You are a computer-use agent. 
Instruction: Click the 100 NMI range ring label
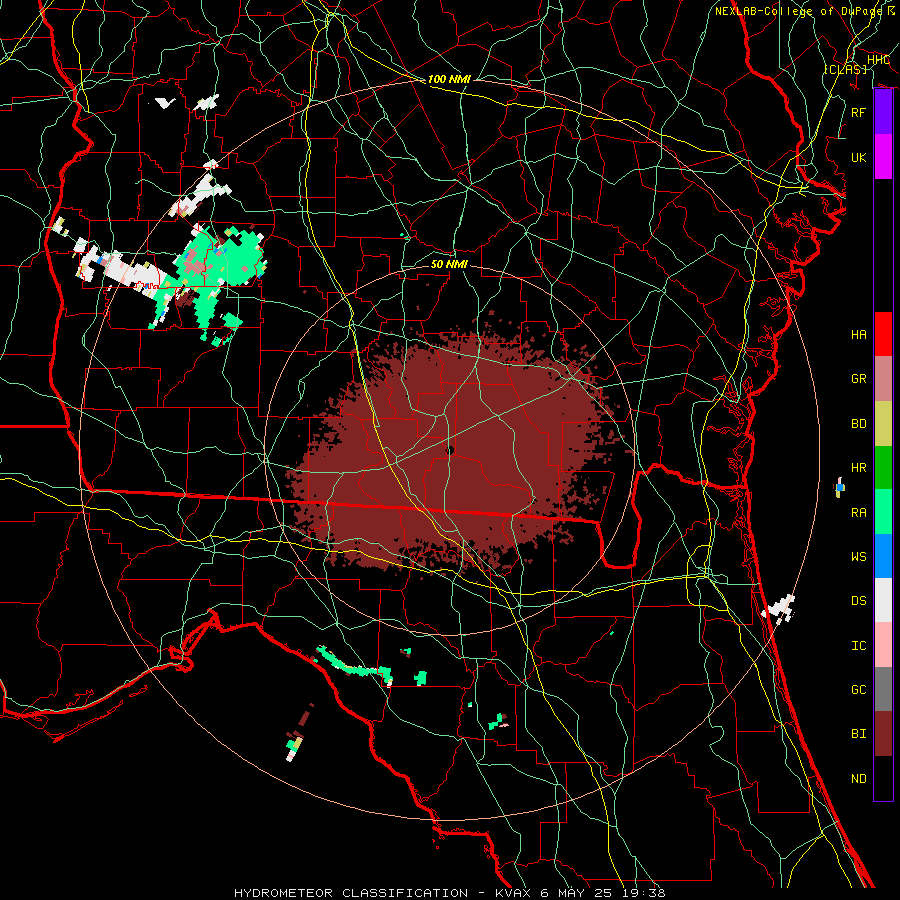[449, 79]
